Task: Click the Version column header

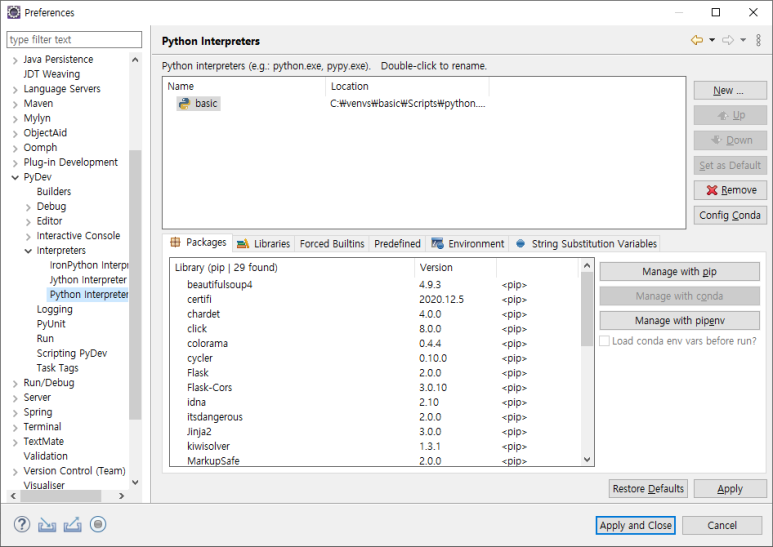Action: [x=455, y=268]
